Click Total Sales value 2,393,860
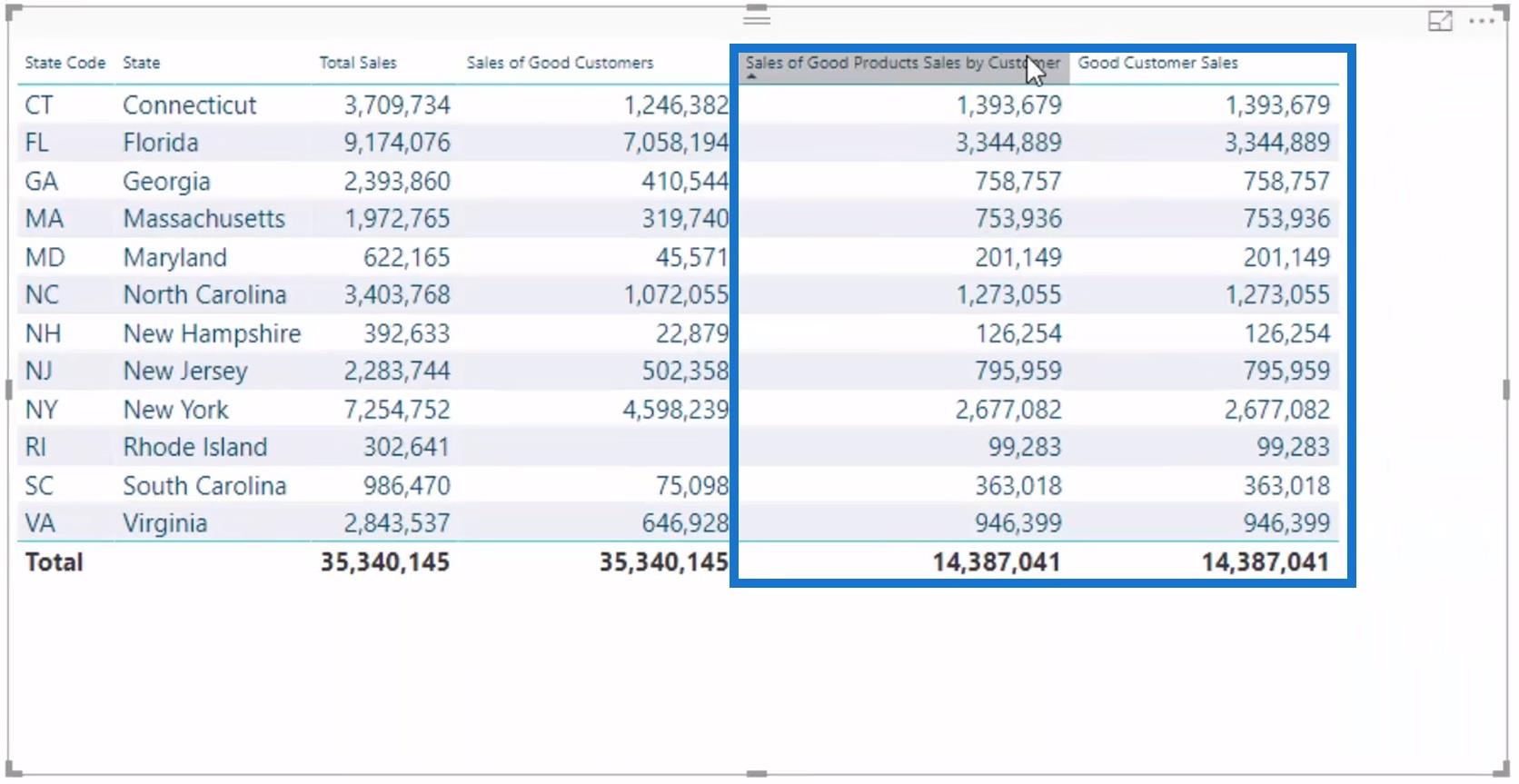This screenshot has width=1519, height=784. [397, 182]
